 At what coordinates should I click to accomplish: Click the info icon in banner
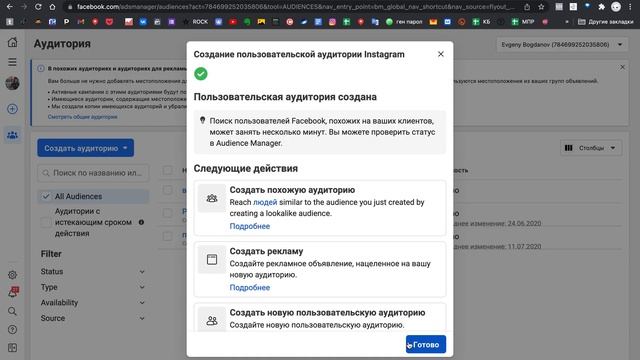click(41, 68)
